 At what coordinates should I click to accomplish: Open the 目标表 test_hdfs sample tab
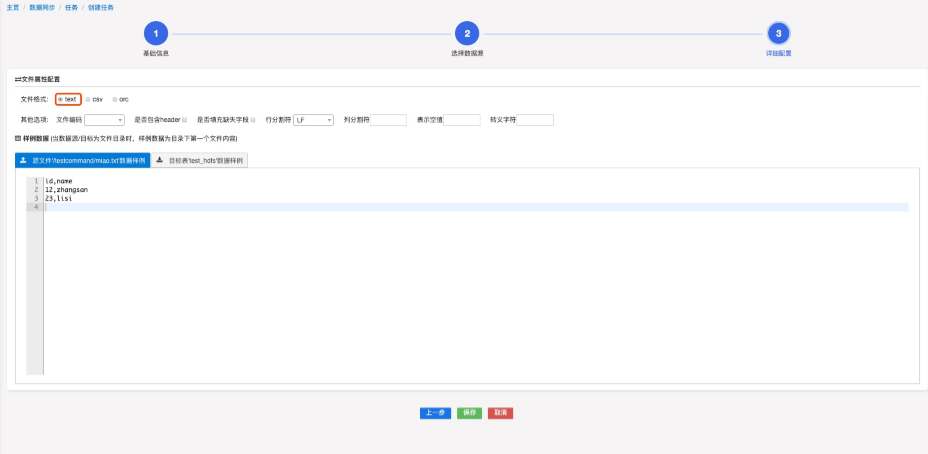pyautogui.click(x=200, y=160)
